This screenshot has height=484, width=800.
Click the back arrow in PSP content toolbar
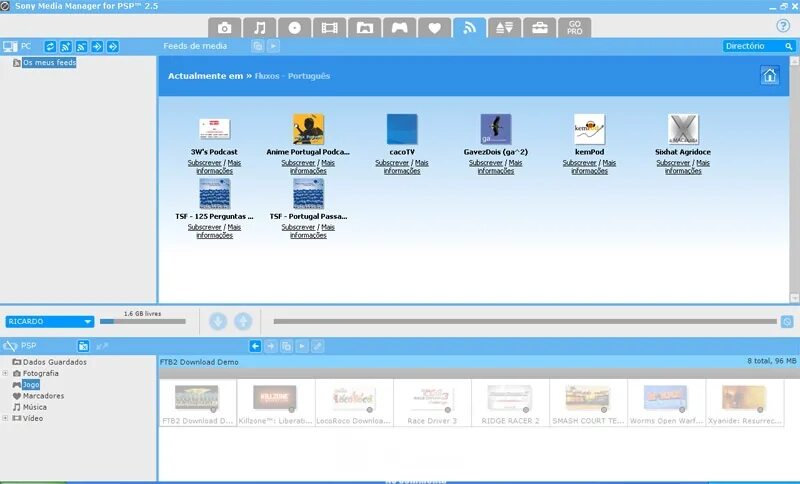pyautogui.click(x=255, y=346)
